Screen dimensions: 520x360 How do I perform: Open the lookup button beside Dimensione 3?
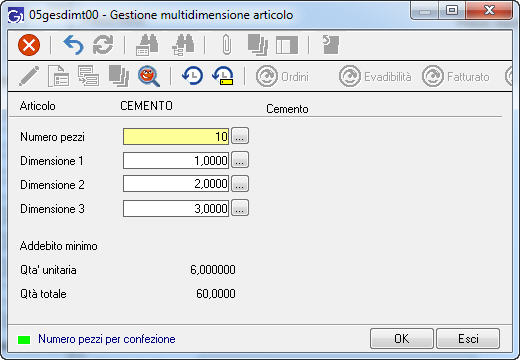coord(240,208)
